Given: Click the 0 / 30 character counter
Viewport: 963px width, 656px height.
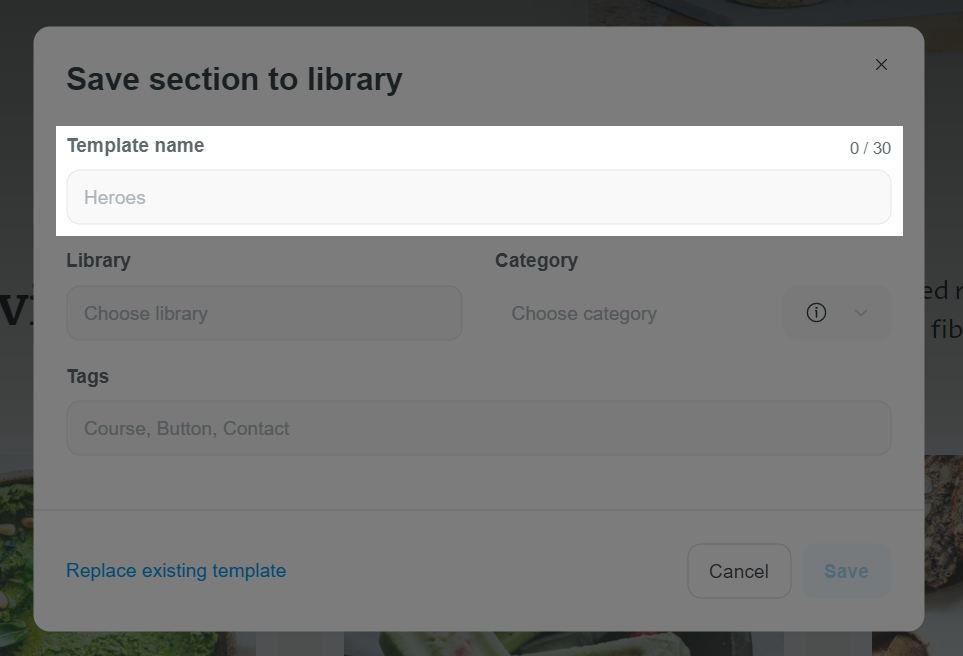Looking at the screenshot, I should click(x=870, y=149).
